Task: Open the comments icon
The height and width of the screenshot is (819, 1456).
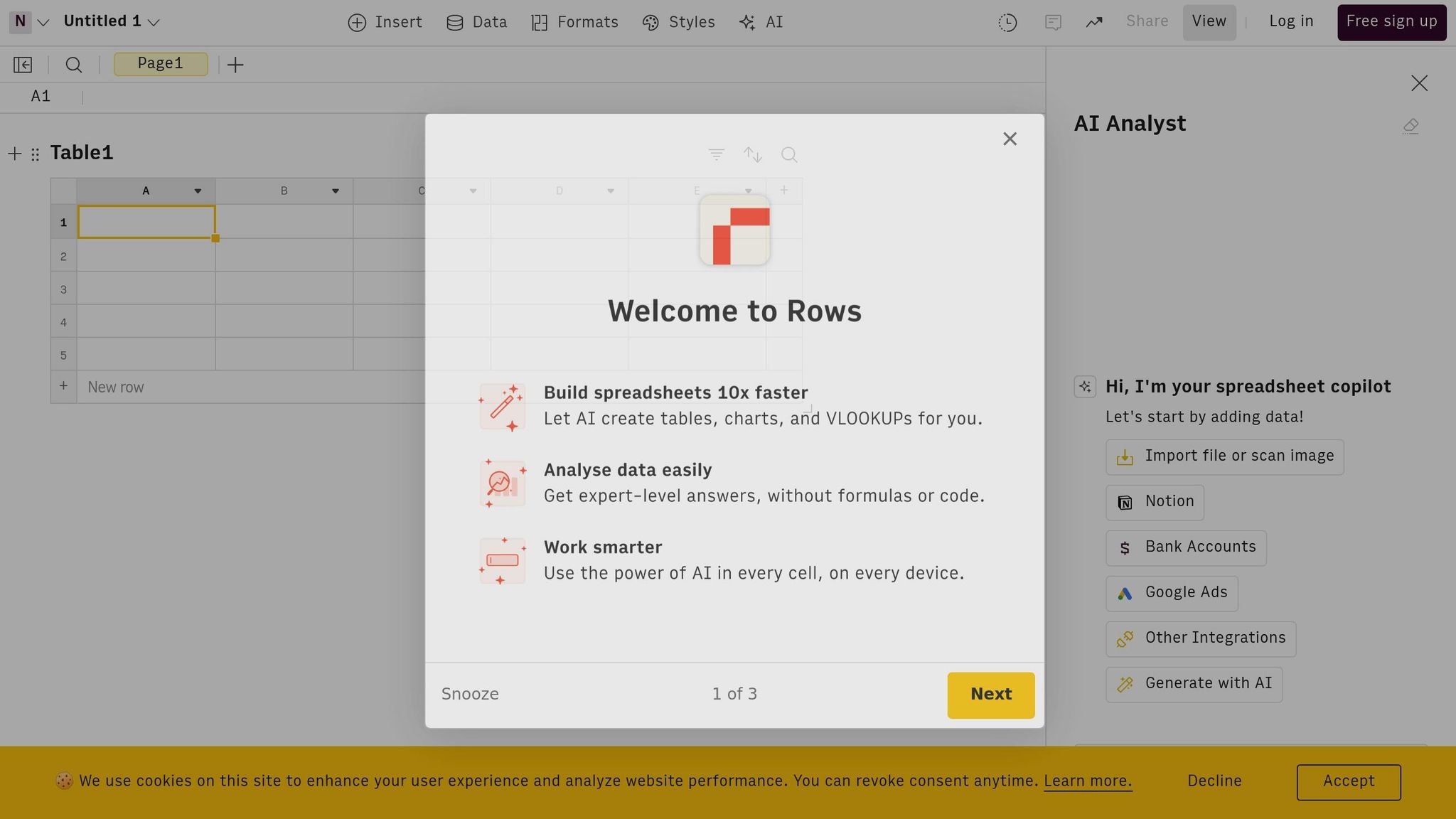Action: pos(1053,23)
